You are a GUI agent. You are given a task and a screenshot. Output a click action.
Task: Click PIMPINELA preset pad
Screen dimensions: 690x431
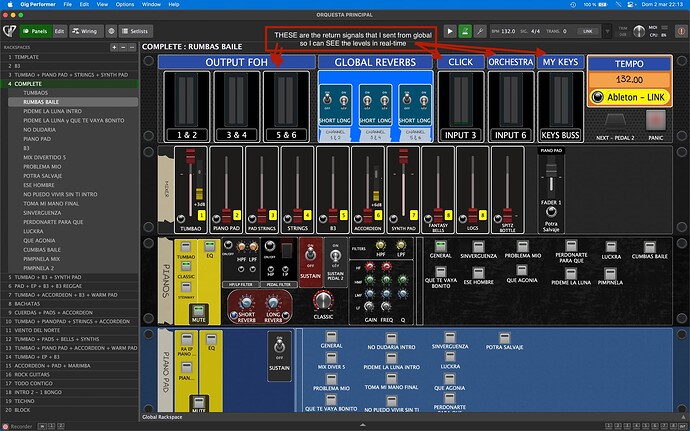point(610,273)
